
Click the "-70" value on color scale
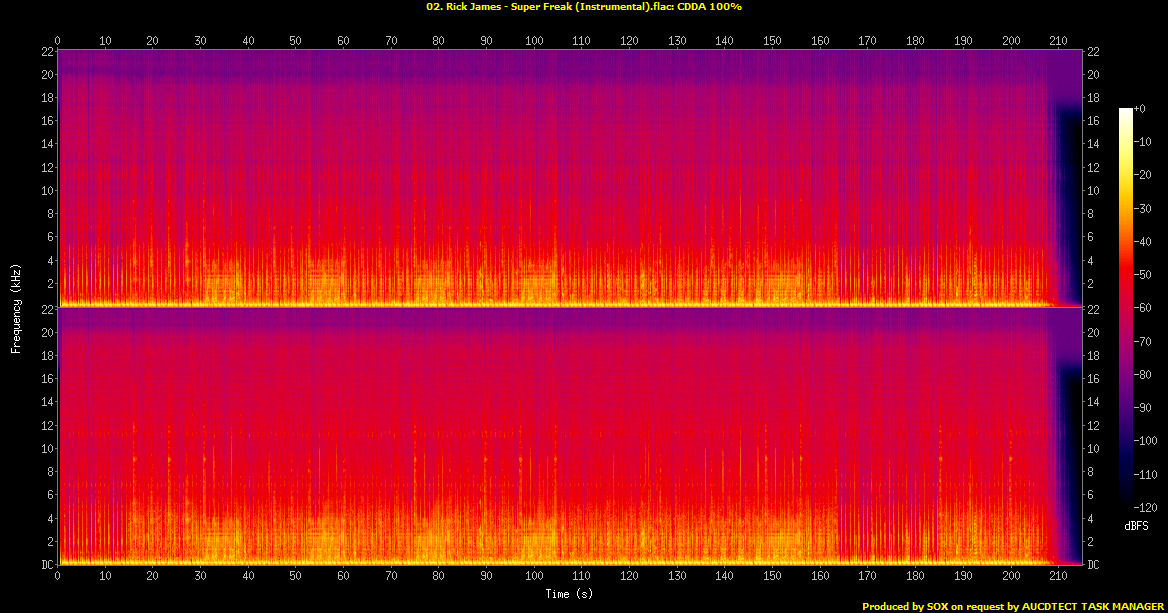pos(1143,341)
